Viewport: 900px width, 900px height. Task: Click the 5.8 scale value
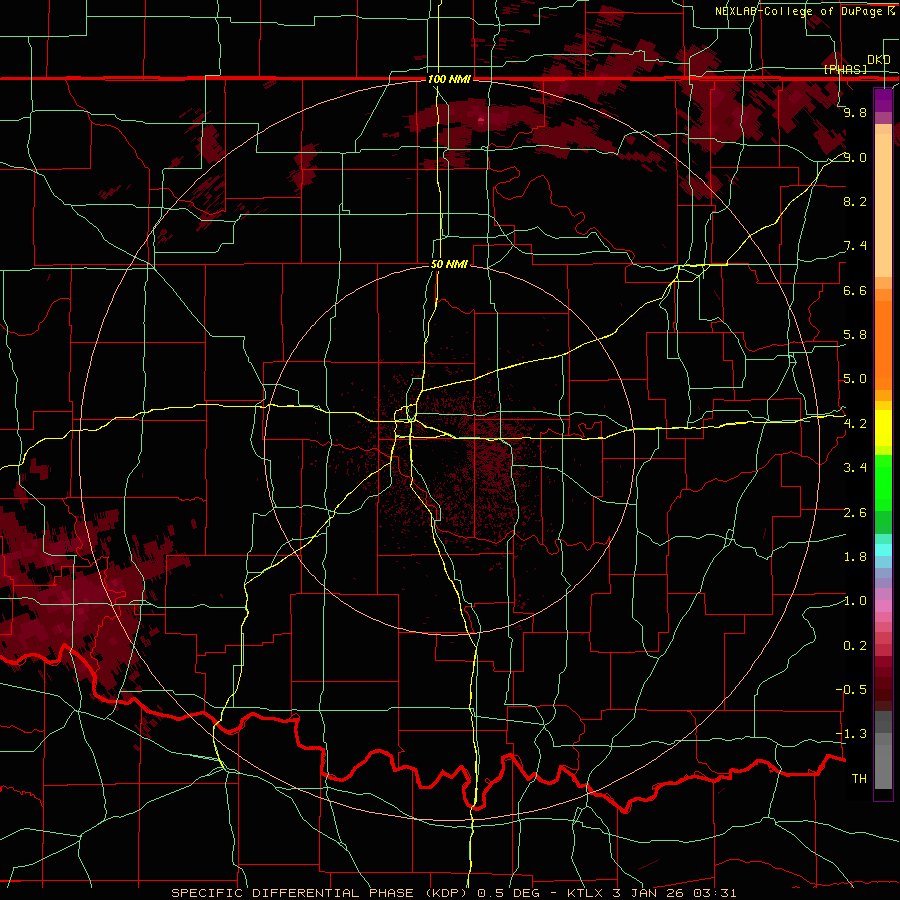coord(855,335)
